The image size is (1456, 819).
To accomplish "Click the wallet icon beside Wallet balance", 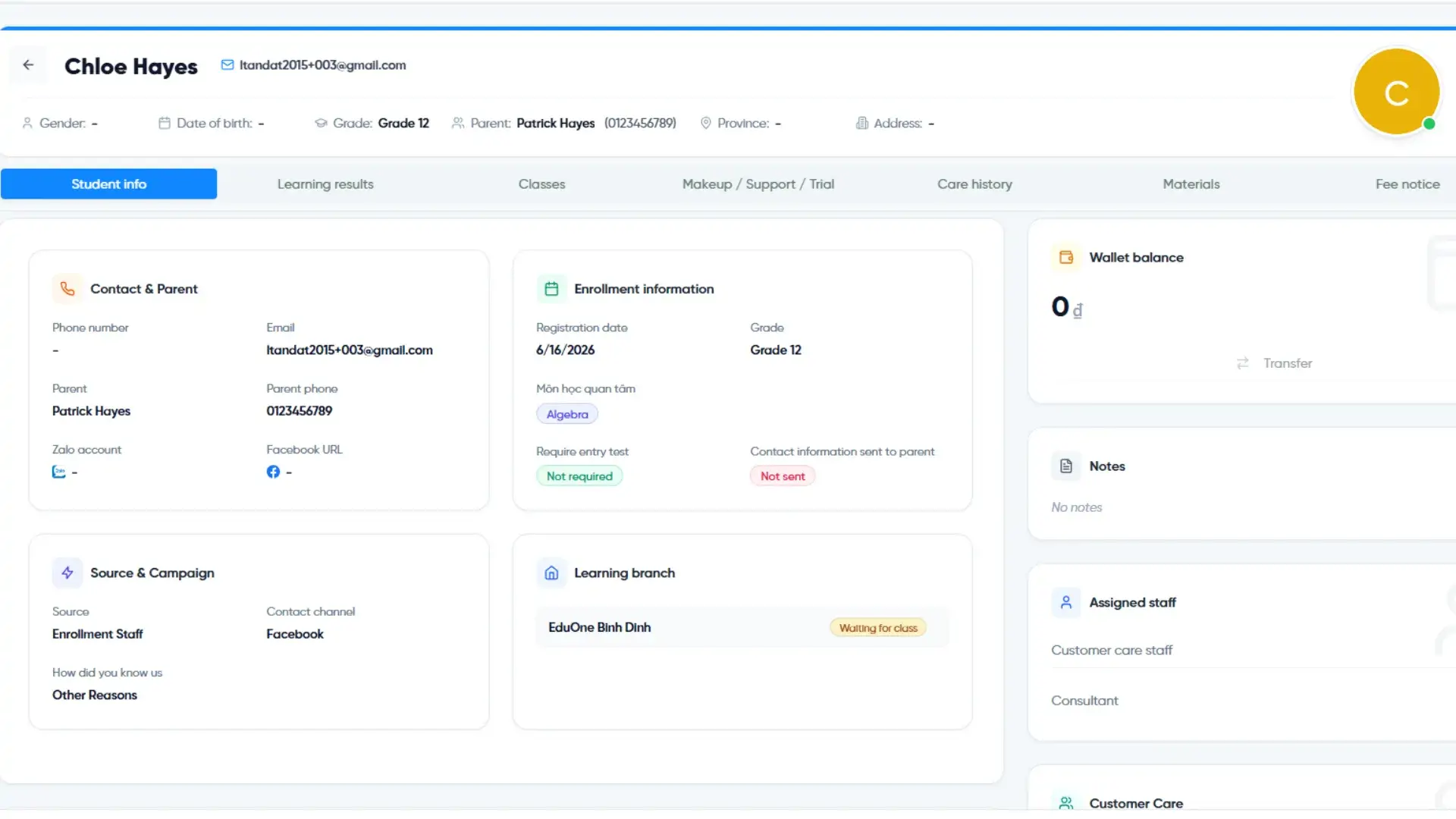I will [1066, 257].
